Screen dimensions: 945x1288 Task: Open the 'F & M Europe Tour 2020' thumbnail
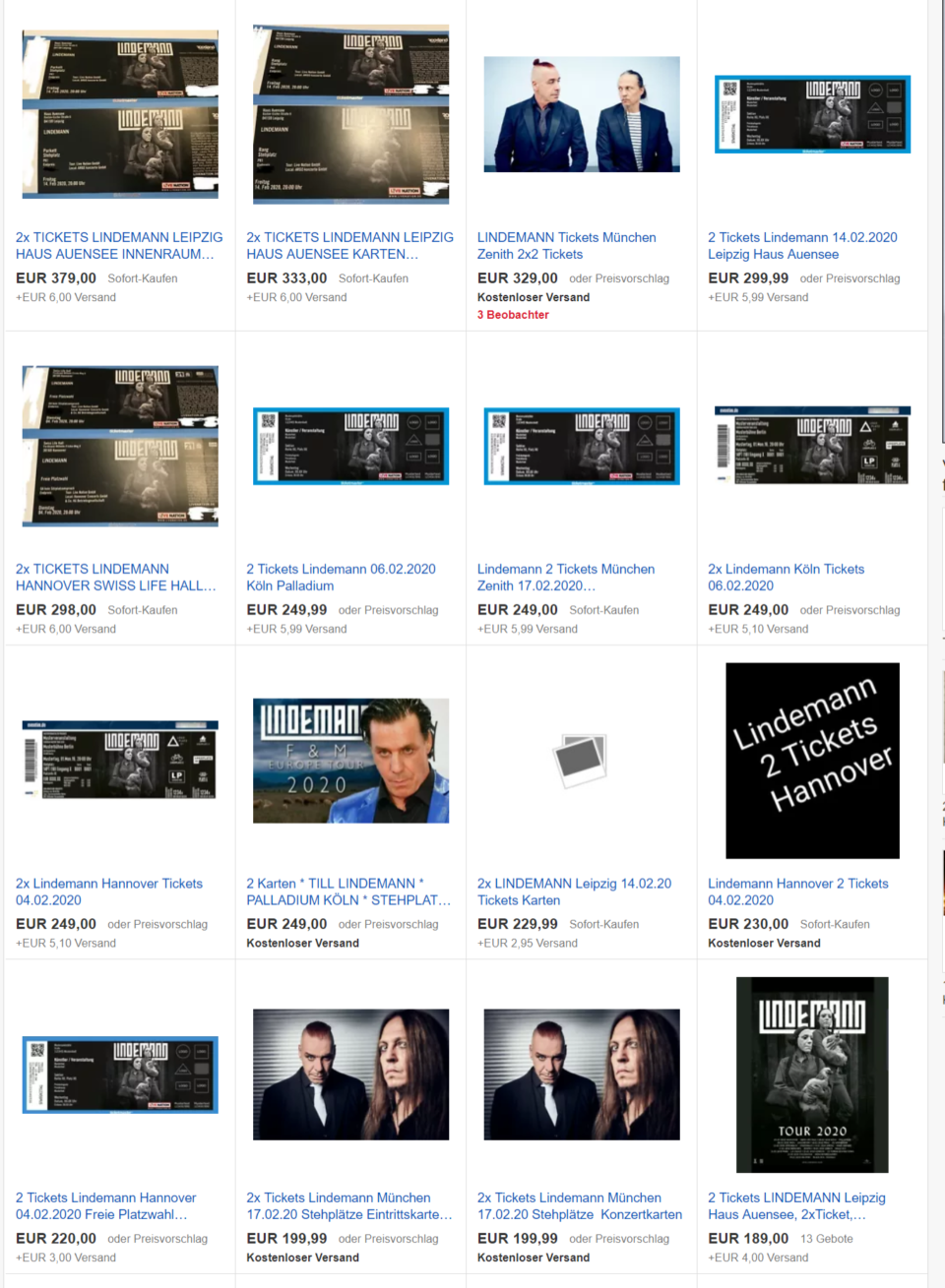coord(350,760)
